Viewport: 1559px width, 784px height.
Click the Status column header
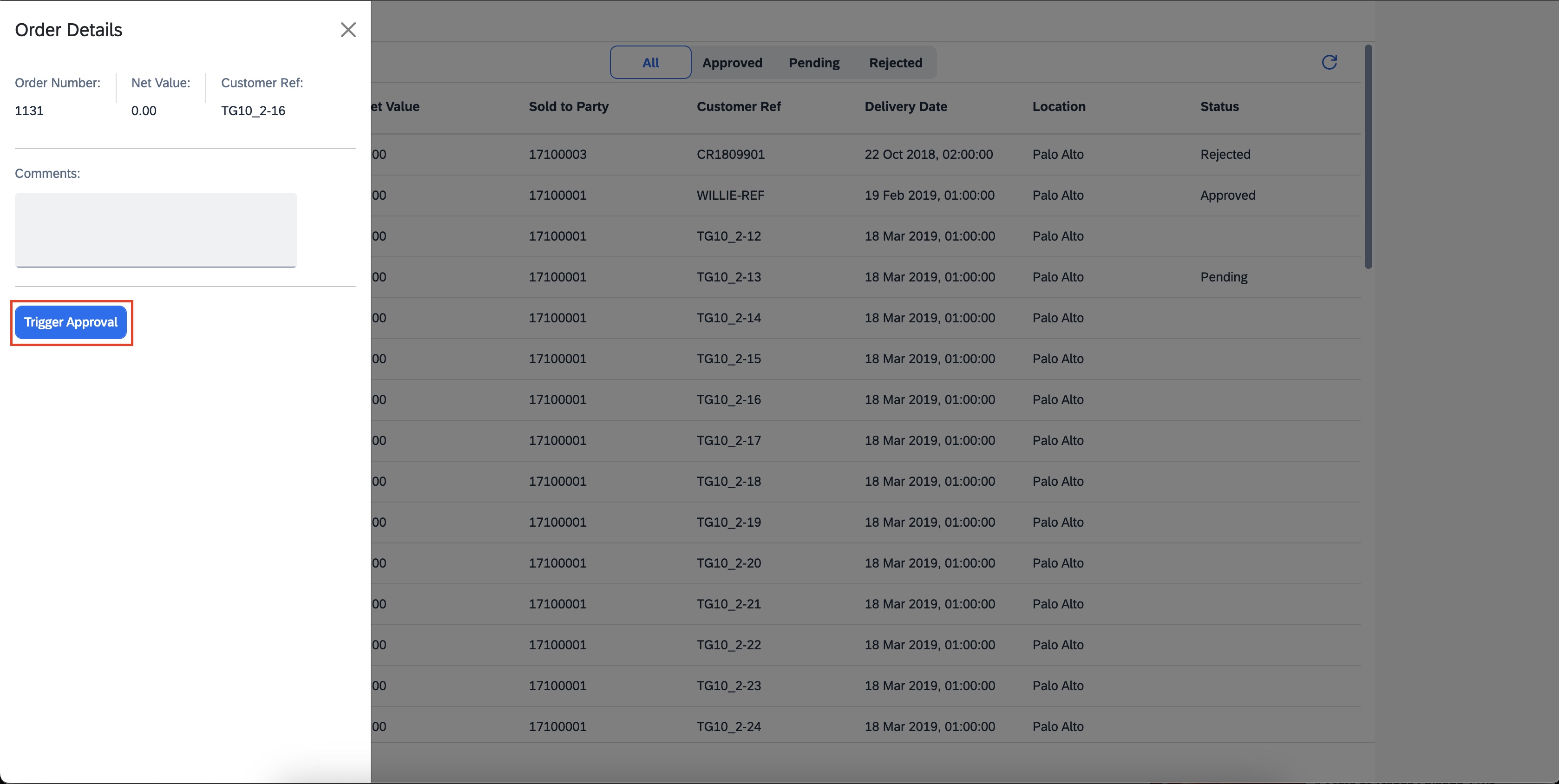point(1219,106)
